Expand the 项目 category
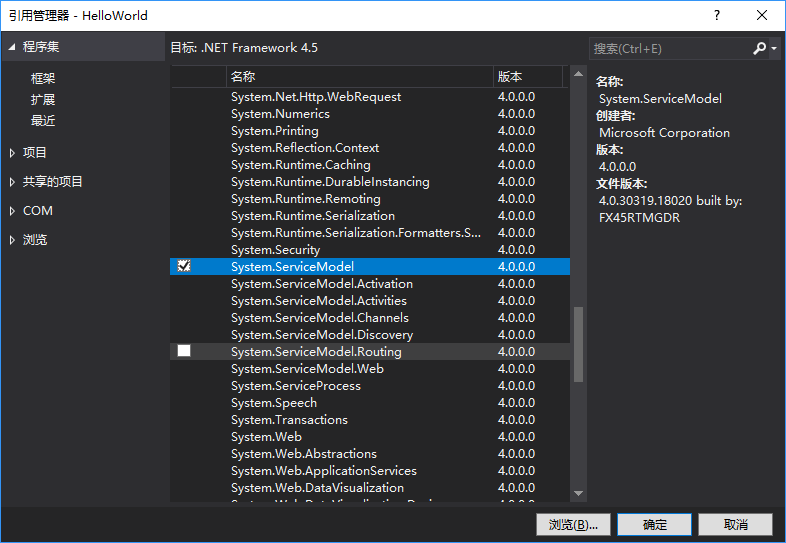The width and height of the screenshot is (786, 543). pos(12,153)
